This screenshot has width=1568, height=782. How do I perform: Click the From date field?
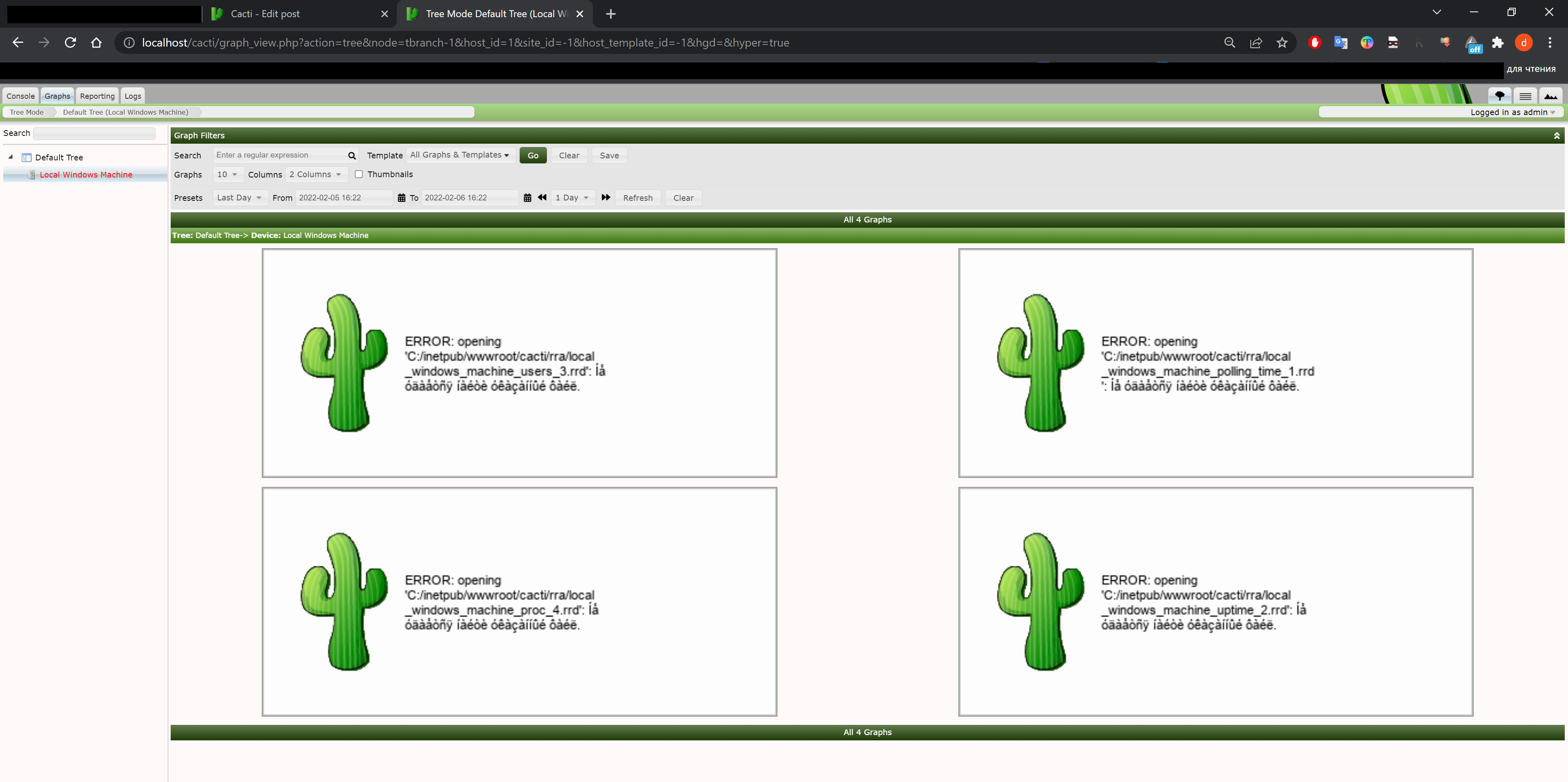tap(344, 198)
